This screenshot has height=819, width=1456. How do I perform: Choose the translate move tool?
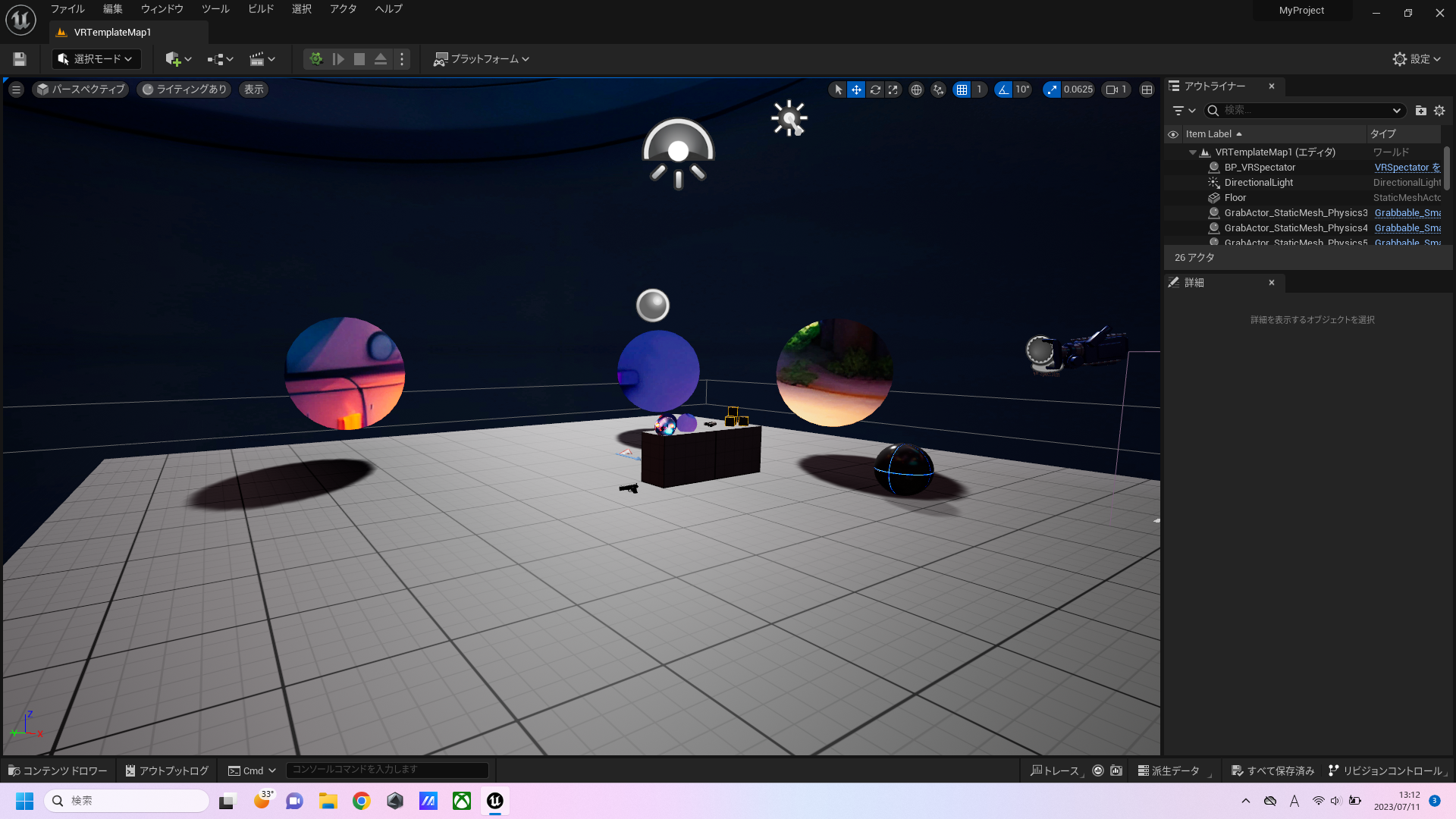tap(856, 89)
